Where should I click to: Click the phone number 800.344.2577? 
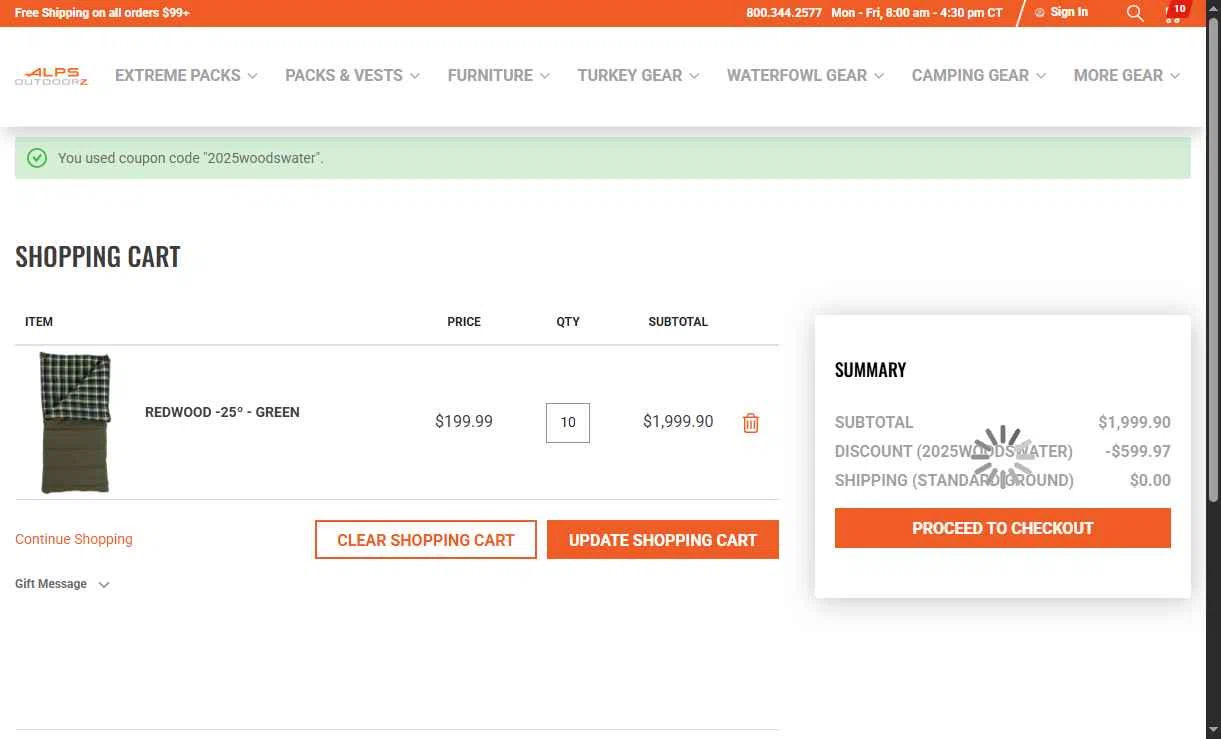[784, 13]
